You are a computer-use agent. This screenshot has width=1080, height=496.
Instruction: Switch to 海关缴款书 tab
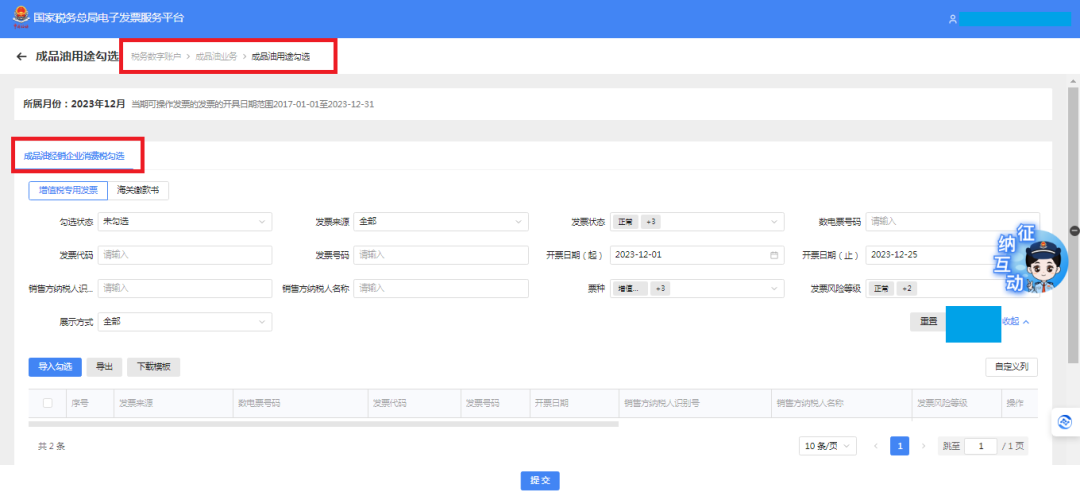138,190
